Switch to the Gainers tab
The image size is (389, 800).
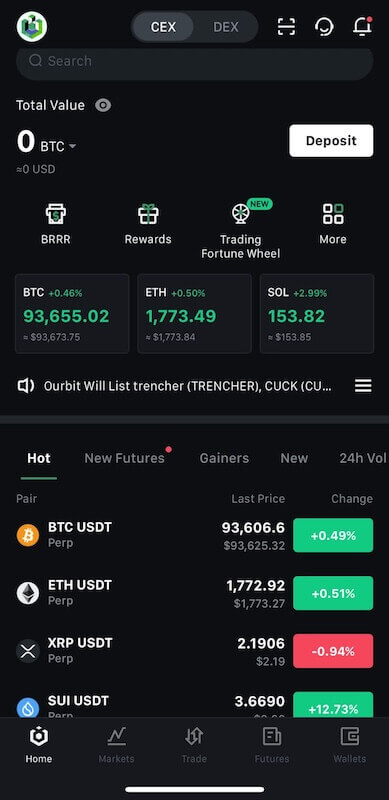224,458
